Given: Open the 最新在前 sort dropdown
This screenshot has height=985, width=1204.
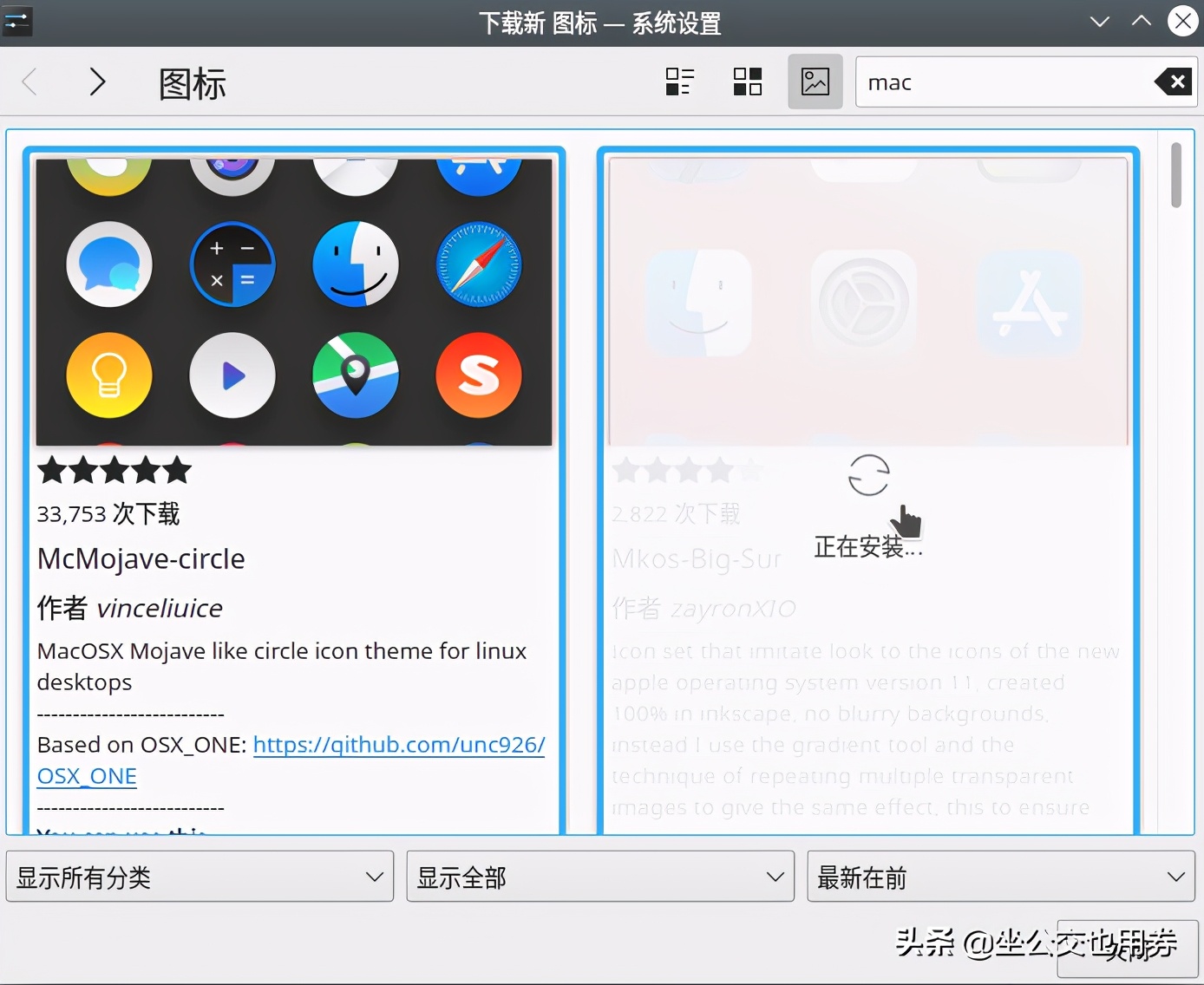Looking at the screenshot, I should (1001, 877).
